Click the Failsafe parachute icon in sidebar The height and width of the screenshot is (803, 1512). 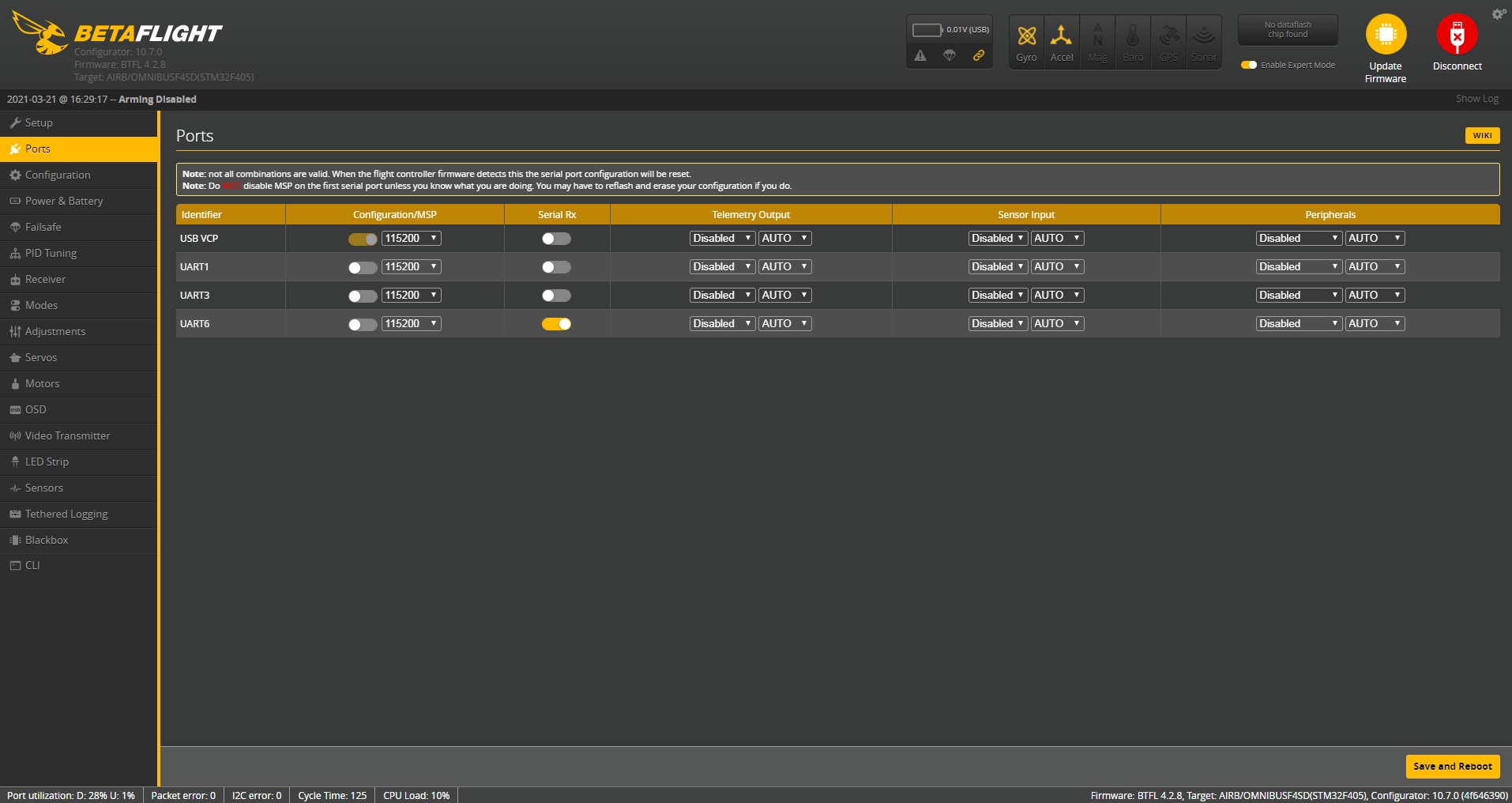tap(15, 227)
